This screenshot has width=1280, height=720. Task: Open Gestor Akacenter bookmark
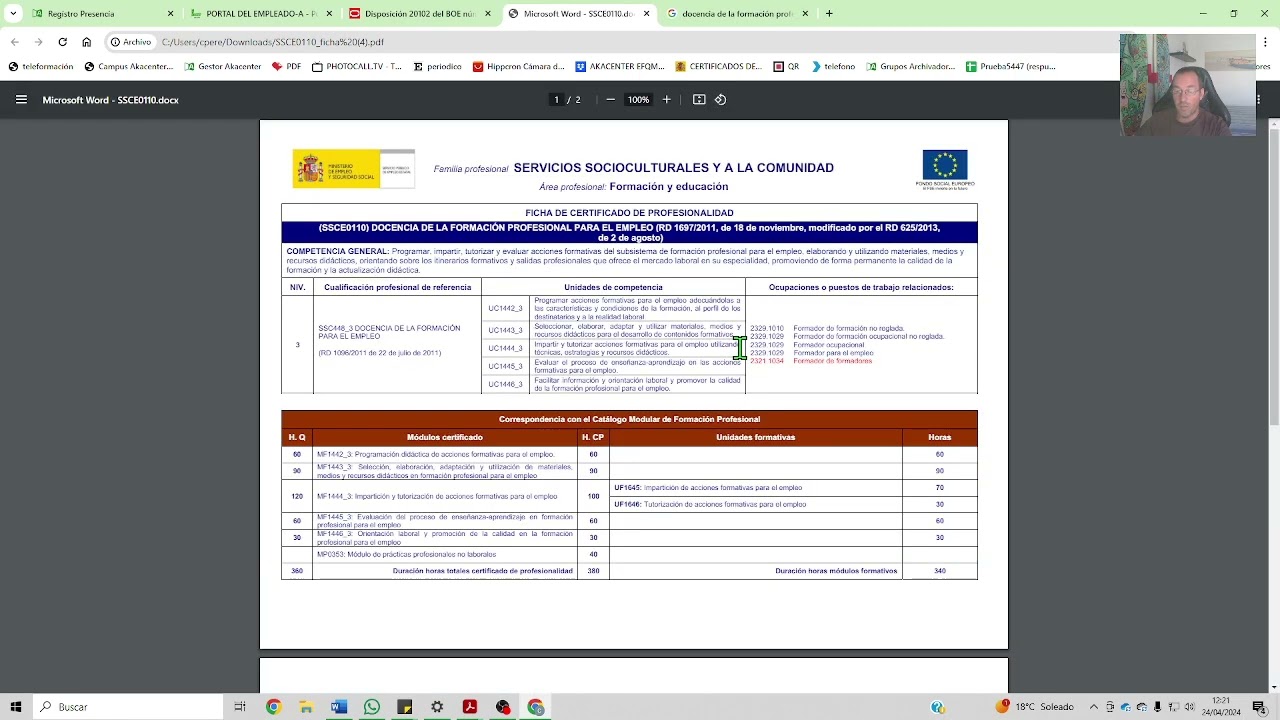[x=223, y=67]
